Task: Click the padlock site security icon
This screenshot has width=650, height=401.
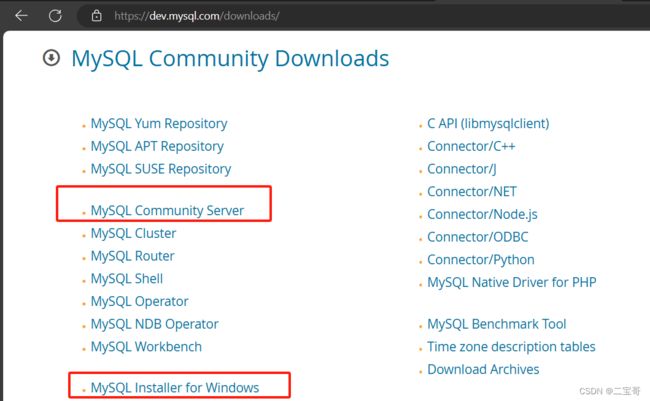Action: pos(96,16)
